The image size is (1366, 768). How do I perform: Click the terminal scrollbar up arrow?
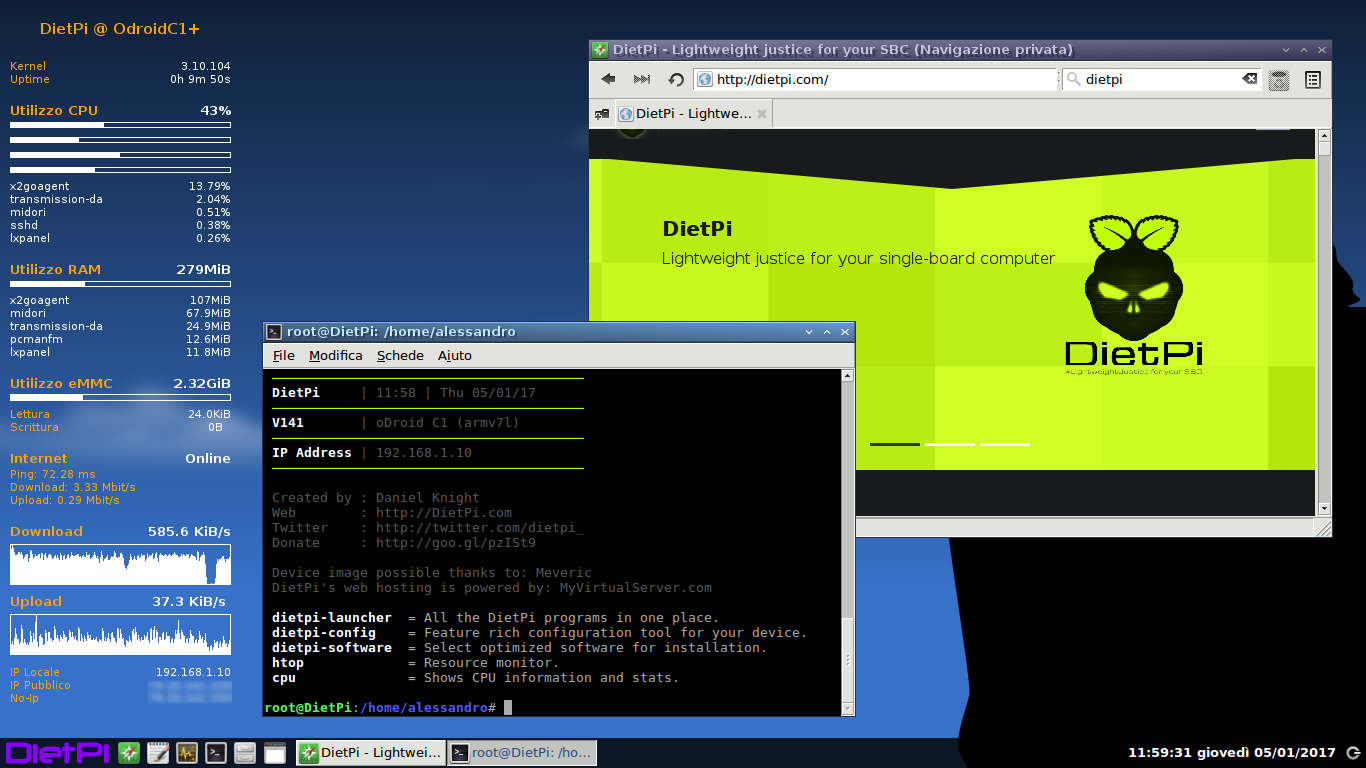click(848, 376)
